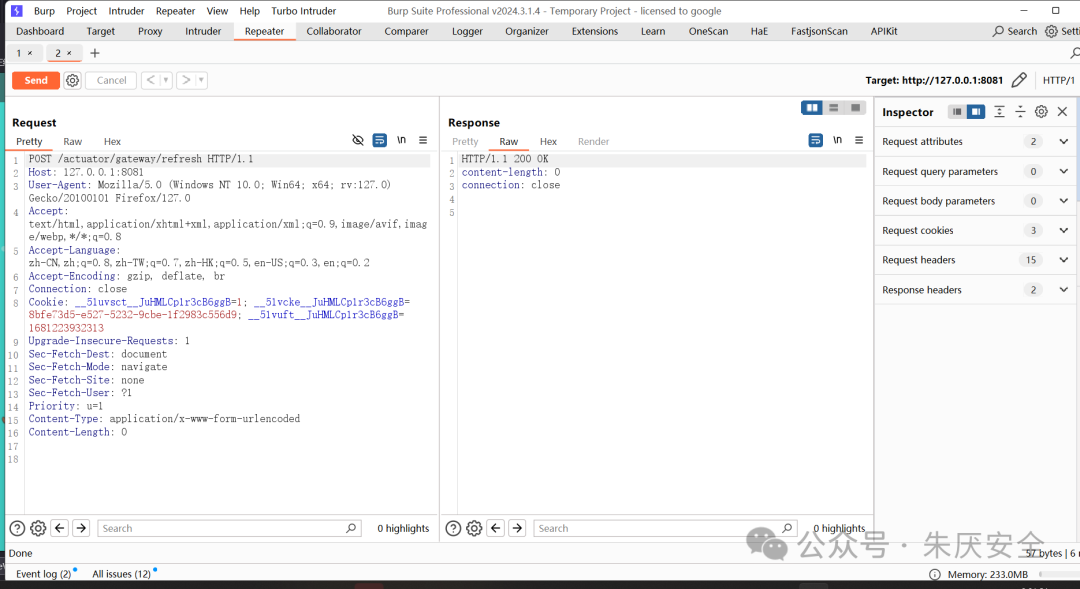Switch request view to Raw
This screenshot has width=1080, height=589.
72,141
